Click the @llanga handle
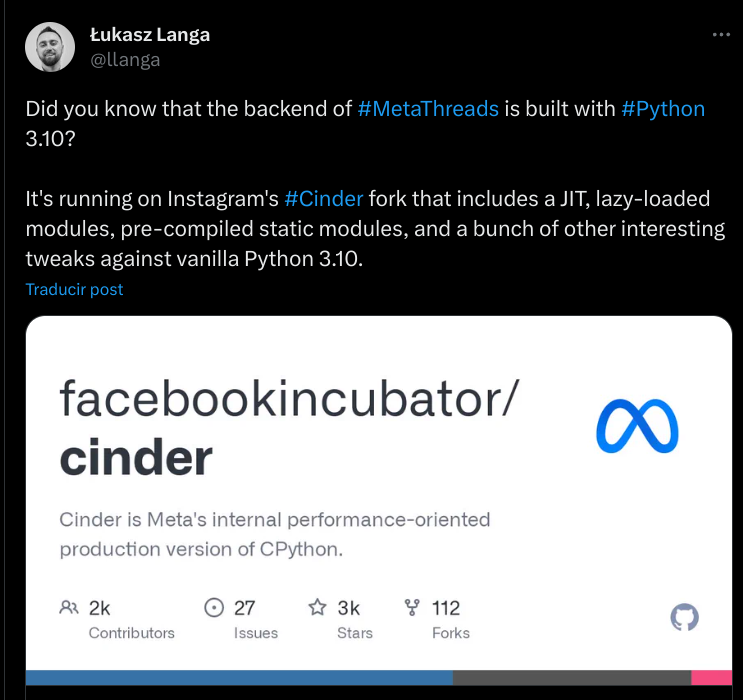The height and width of the screenshot is (700, 743). tap(125, 60)
